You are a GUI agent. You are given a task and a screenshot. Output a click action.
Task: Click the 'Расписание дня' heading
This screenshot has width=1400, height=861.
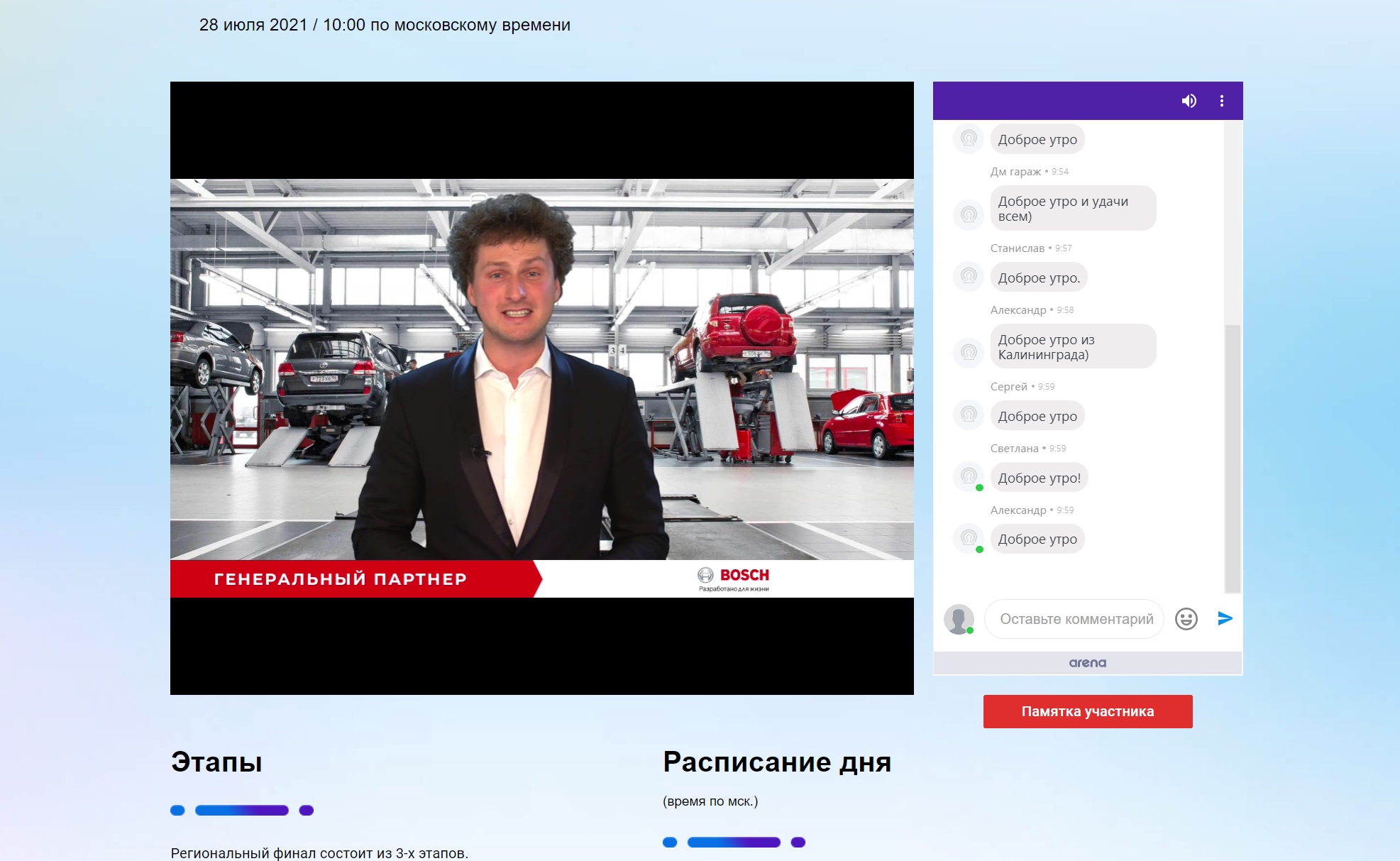[777, 762]
